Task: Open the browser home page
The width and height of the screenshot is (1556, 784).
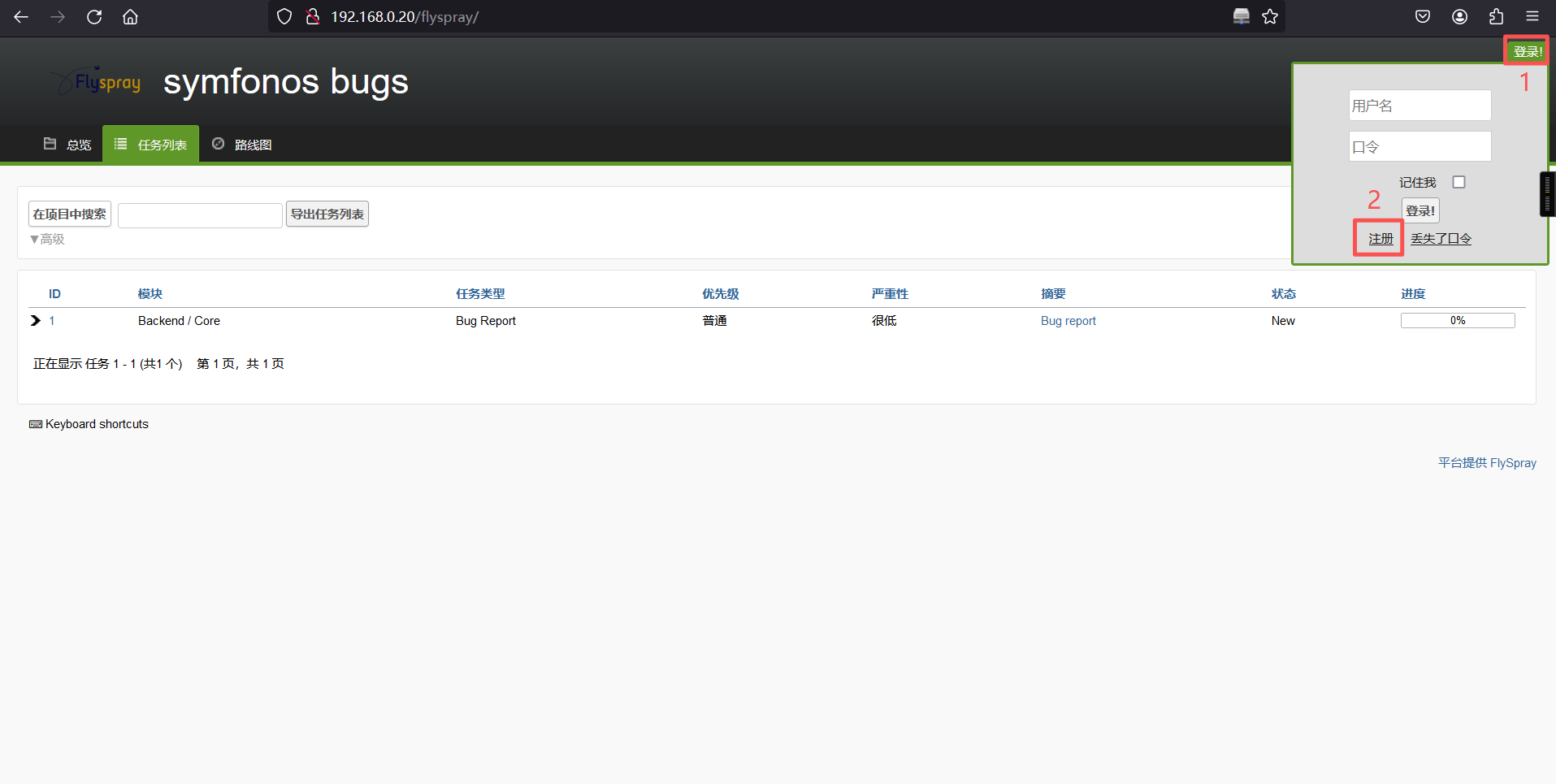Action: pos(130,16)
